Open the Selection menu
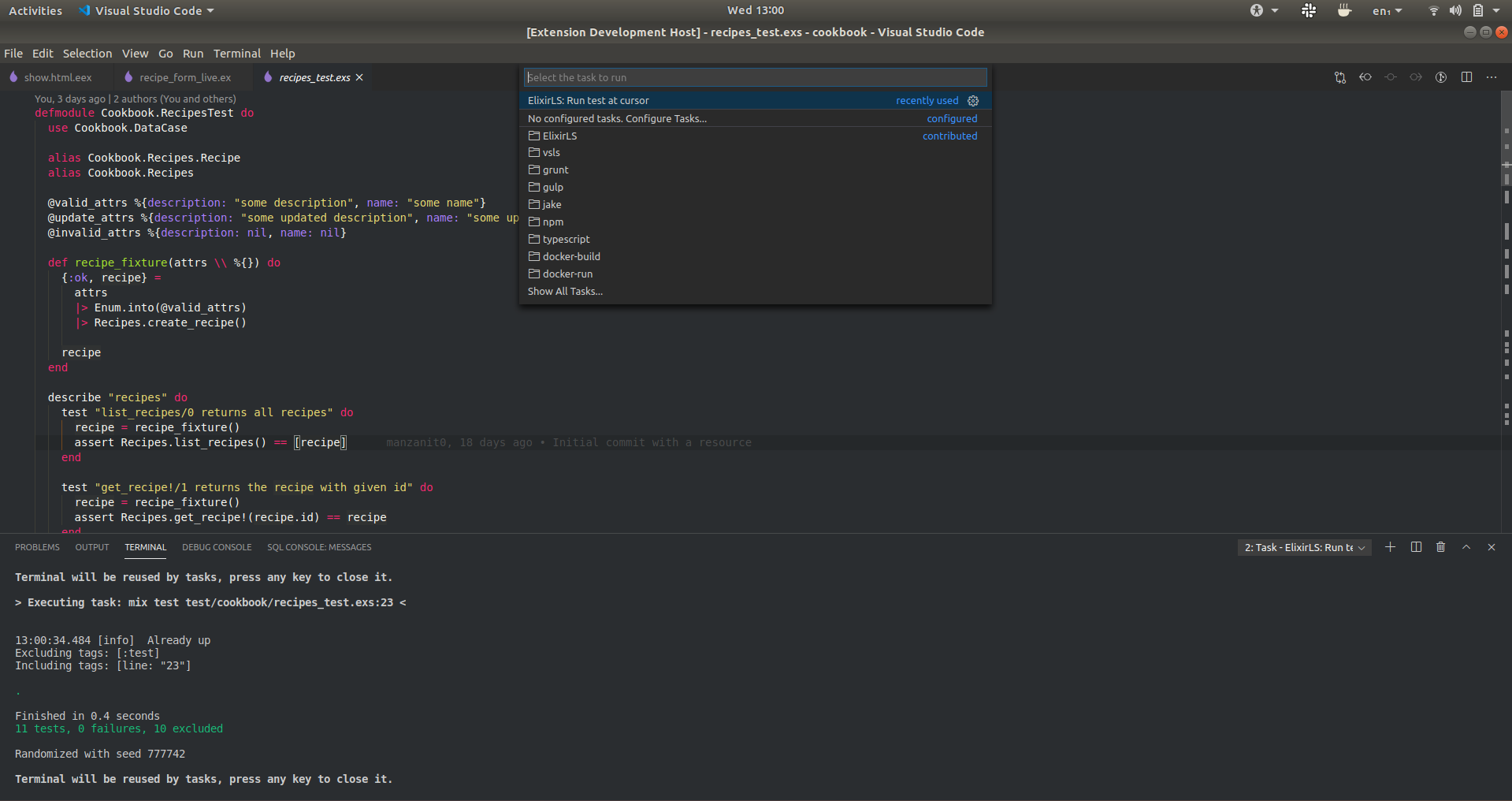The image size is (1512, 801). pos(87,54)
